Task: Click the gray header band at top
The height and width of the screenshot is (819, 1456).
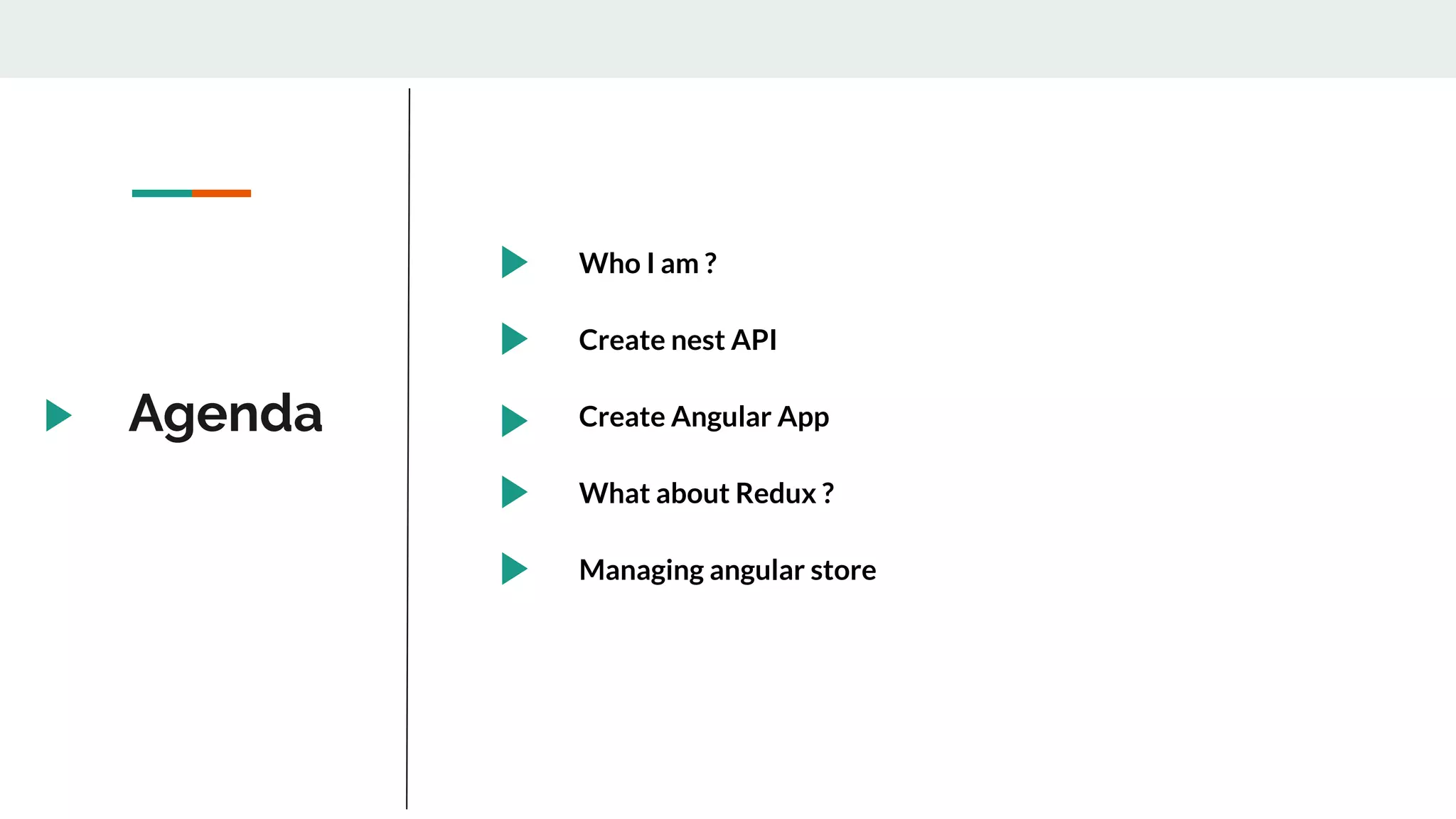Action: (x=728, y=38)
